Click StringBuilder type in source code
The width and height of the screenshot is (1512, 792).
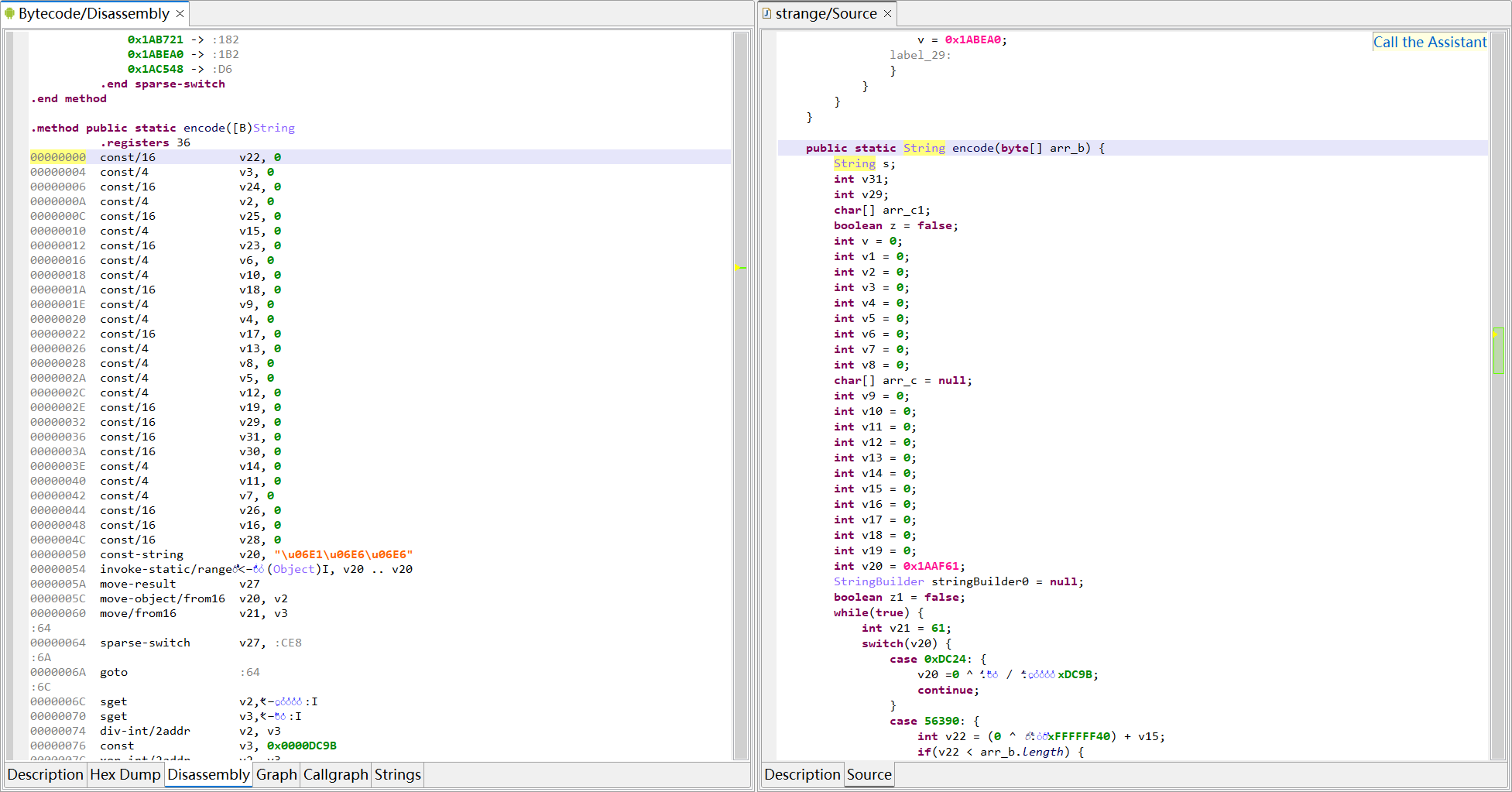[878, 581]
